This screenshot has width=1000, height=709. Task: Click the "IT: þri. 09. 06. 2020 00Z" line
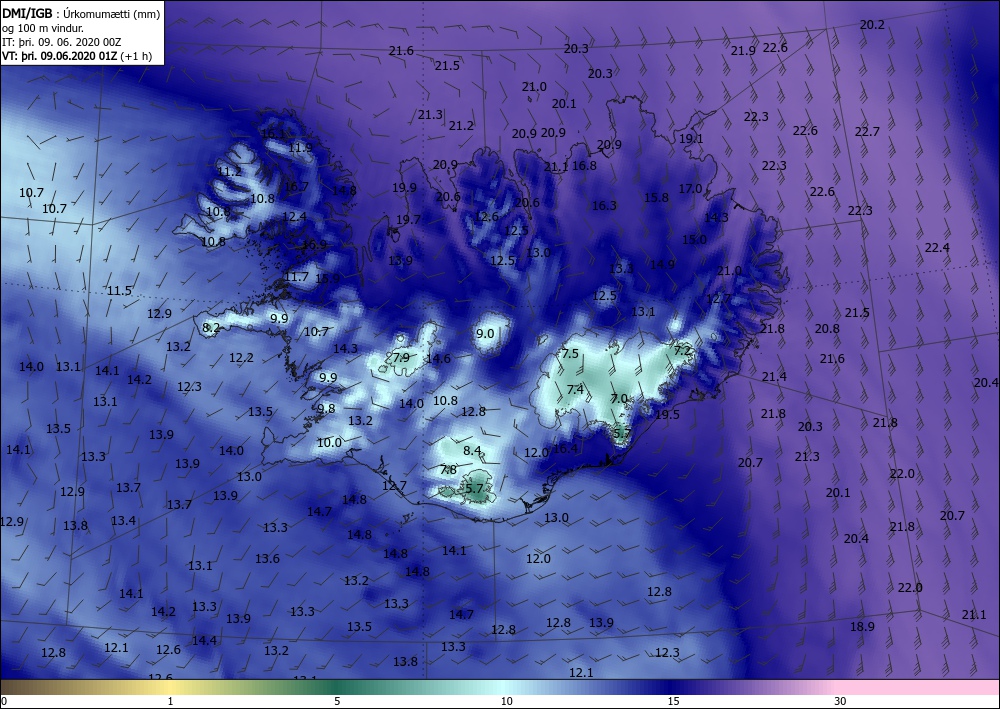click(62, 42)
